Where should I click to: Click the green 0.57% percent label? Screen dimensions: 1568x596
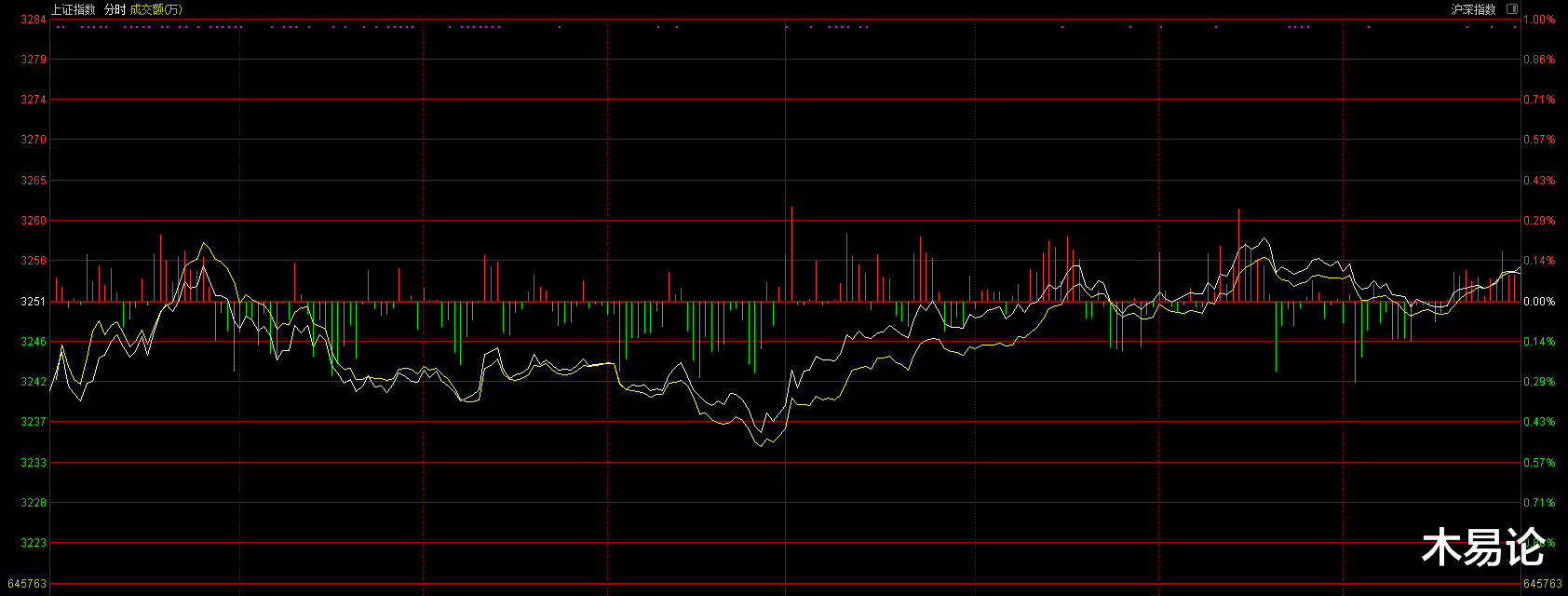(1539, 463)
